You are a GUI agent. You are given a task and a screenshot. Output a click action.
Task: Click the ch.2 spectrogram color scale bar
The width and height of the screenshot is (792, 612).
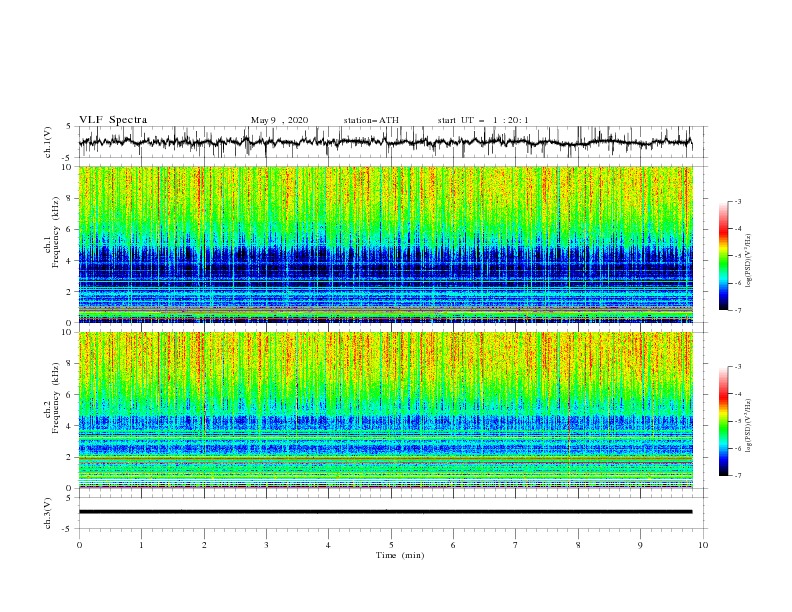[x=723, y=421]
